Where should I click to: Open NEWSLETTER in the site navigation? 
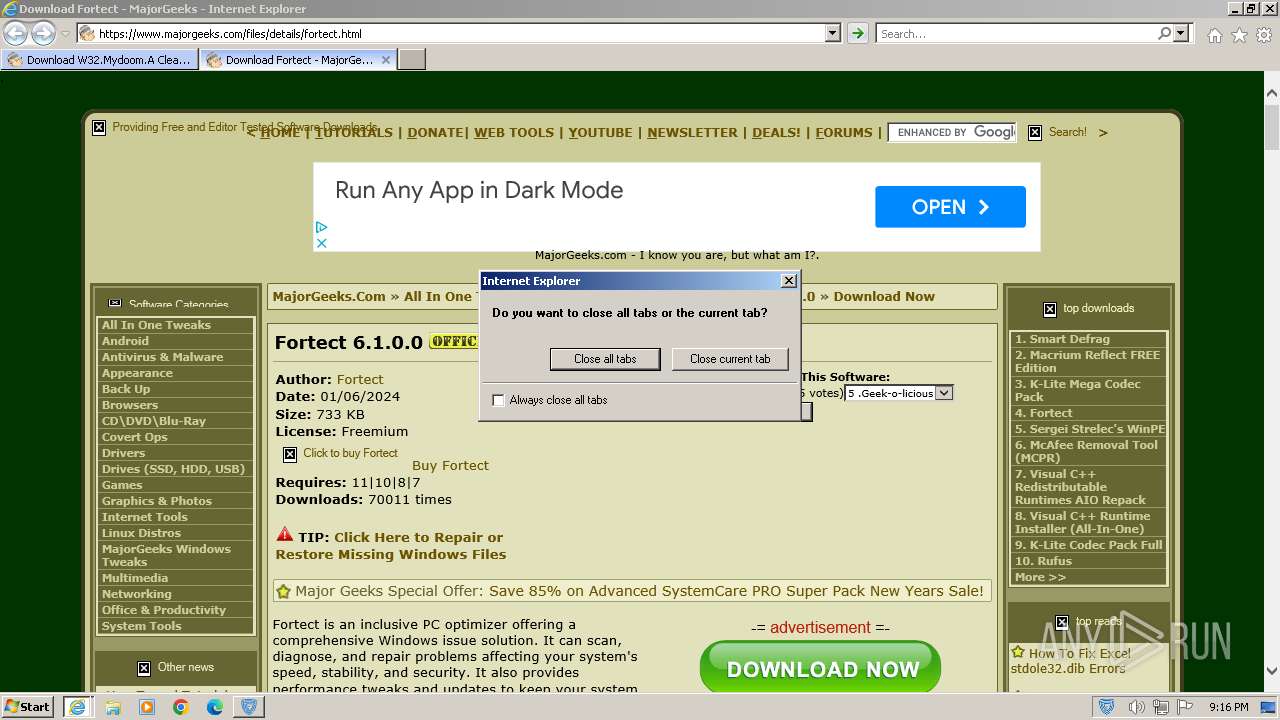click(x=692, y=132)
